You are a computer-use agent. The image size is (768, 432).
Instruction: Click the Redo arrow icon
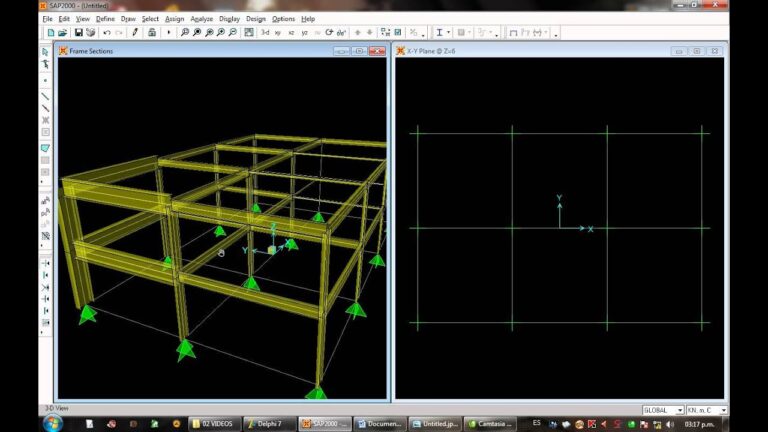pyautogui.click(x=119, y=33)
